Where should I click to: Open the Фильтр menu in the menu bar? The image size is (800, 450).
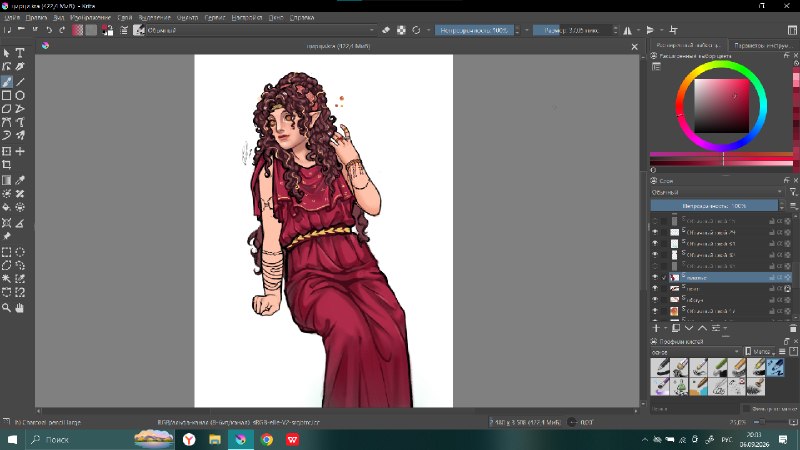(x=187, y=17)
